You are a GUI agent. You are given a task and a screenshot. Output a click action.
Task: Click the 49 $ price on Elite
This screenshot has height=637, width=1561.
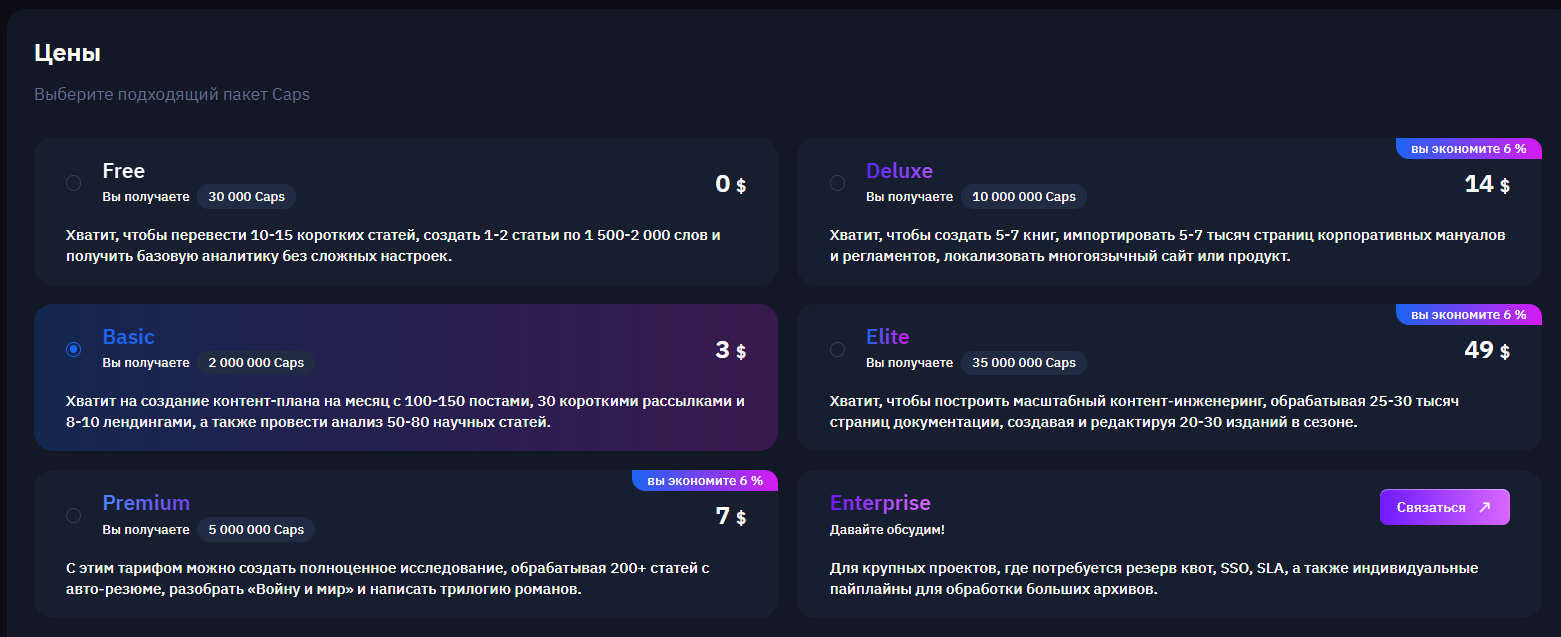(x=1487, y=350)
